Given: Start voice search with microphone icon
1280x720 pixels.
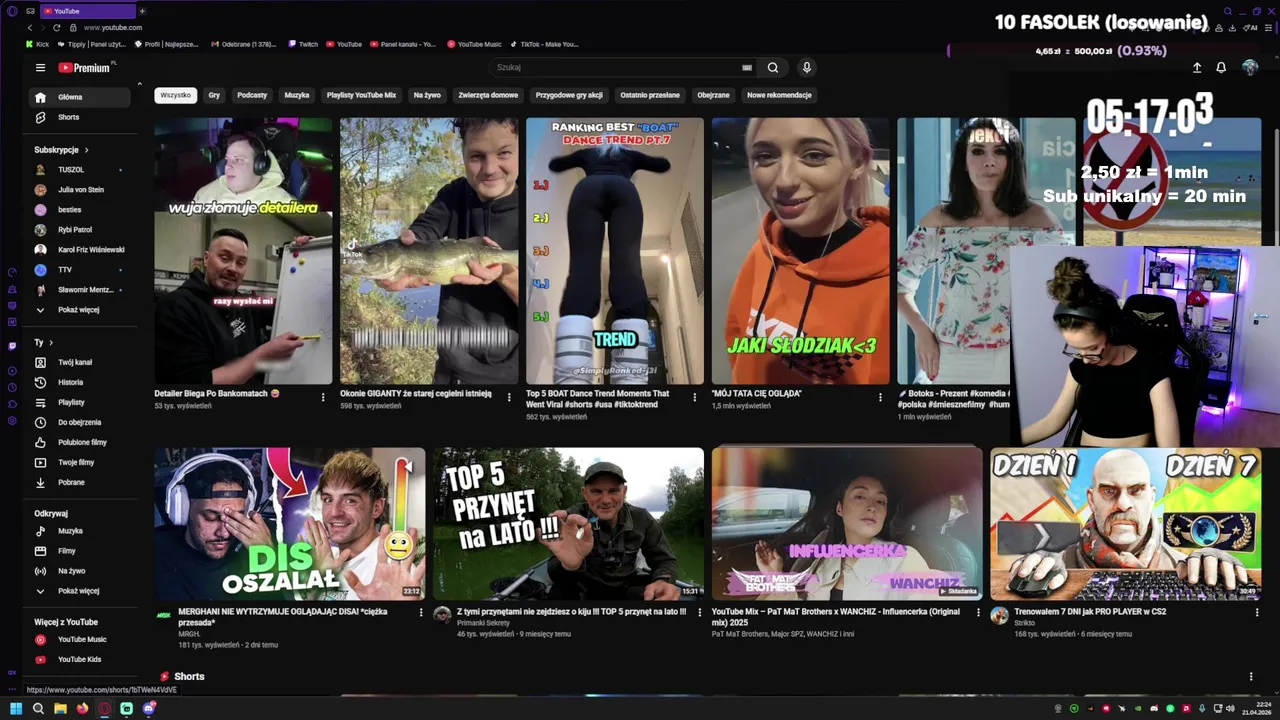Looking at the screenshot, I should point(806,68).
